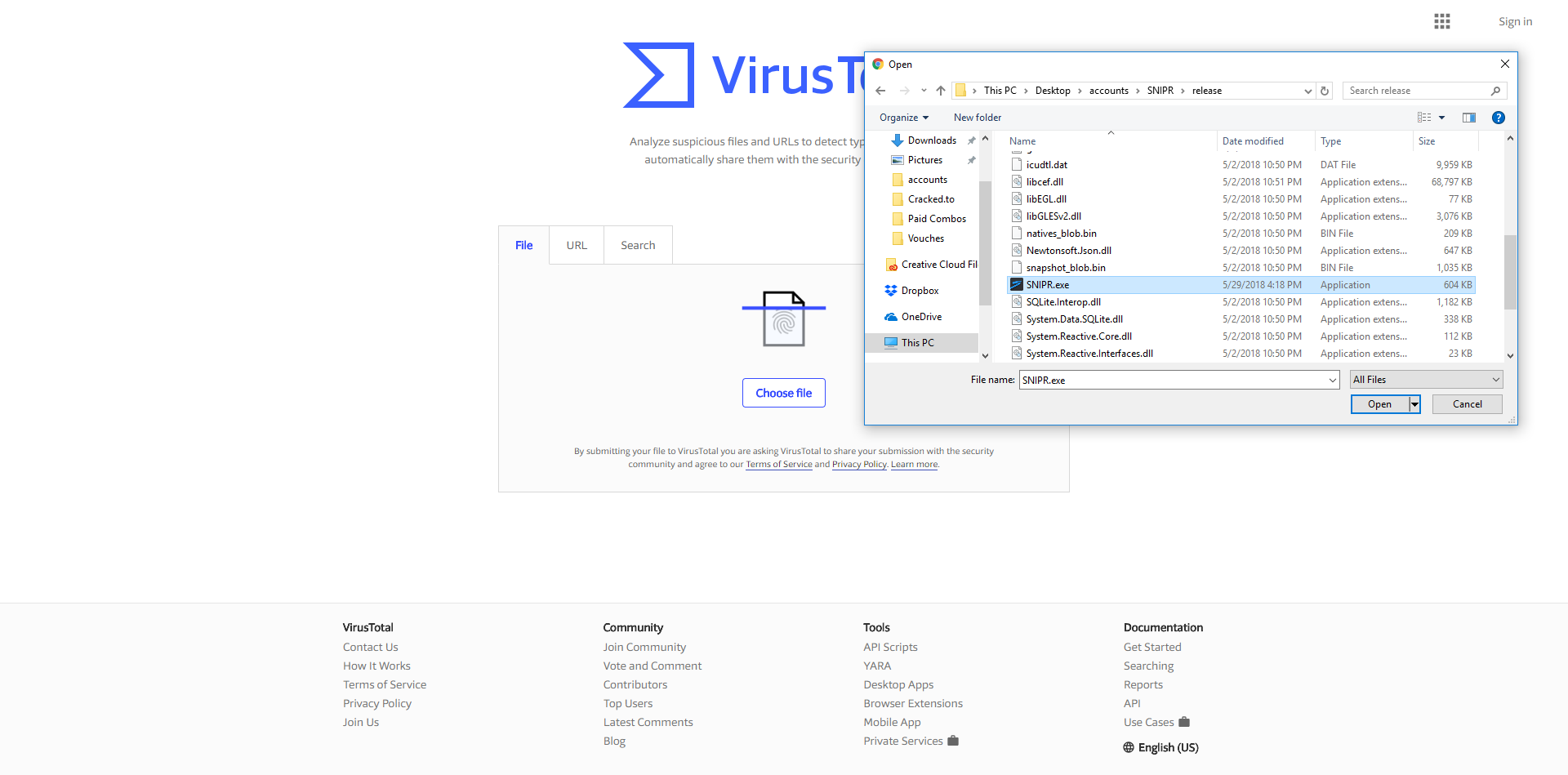Click the Chrome icon in dialog title
This screenshot has height=775, width=1568.
[x=878, y=64]
